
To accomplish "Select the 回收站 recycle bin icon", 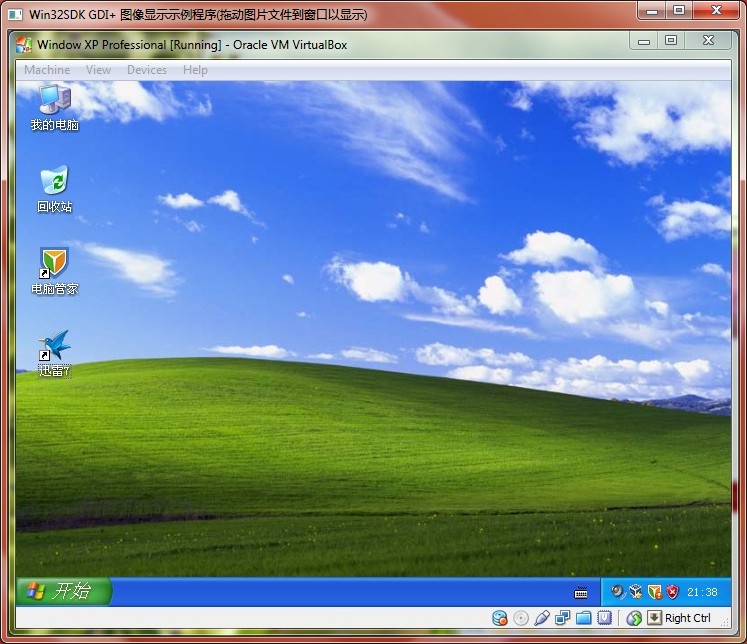I will tap(55, 189).
